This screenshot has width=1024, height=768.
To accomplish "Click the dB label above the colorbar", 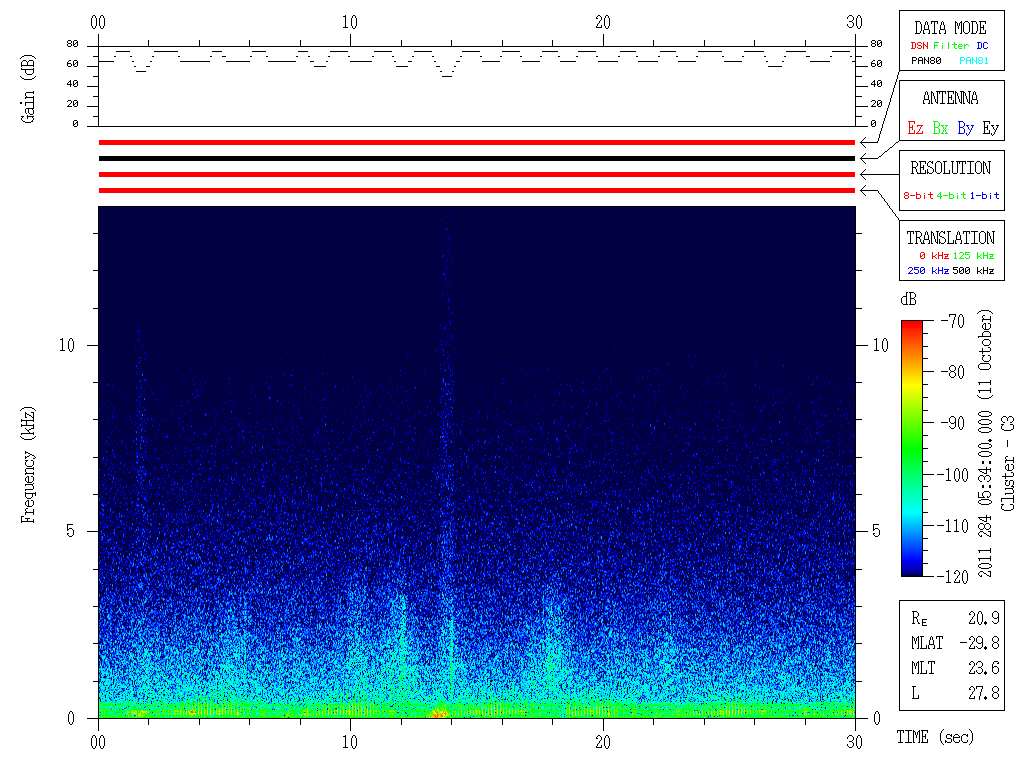I will (908, 299).
